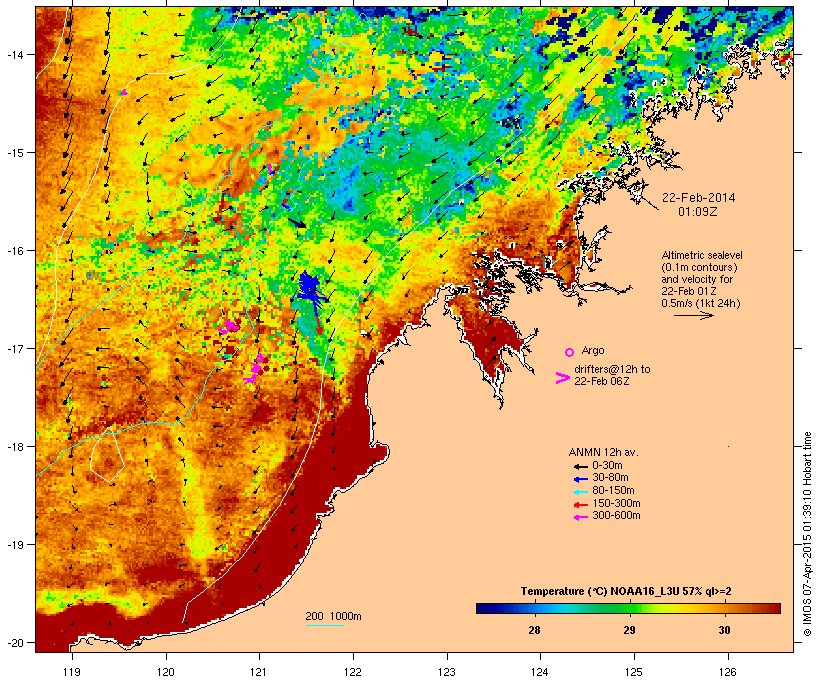The width and height of the screenshot is (820, 680).
Task: Click latitude axis label -14
Action: point(14,54)
